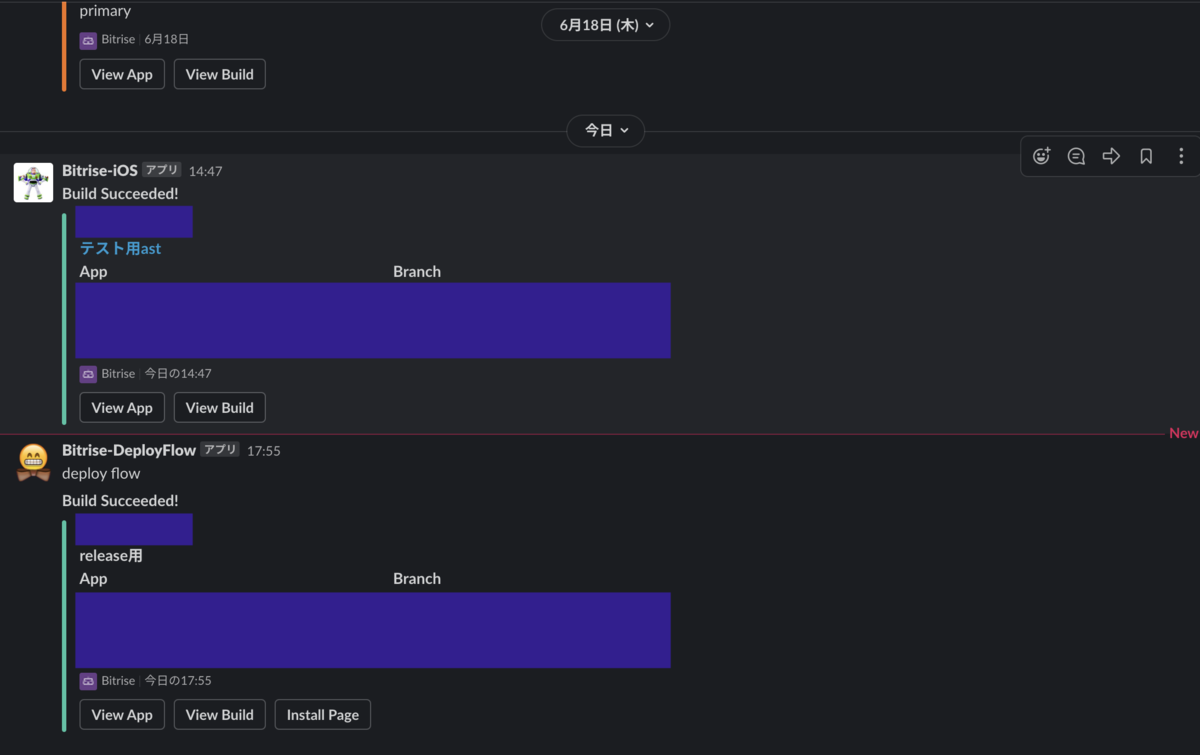Click the 今日の17:55 footer text

click(x=178, y=681)
